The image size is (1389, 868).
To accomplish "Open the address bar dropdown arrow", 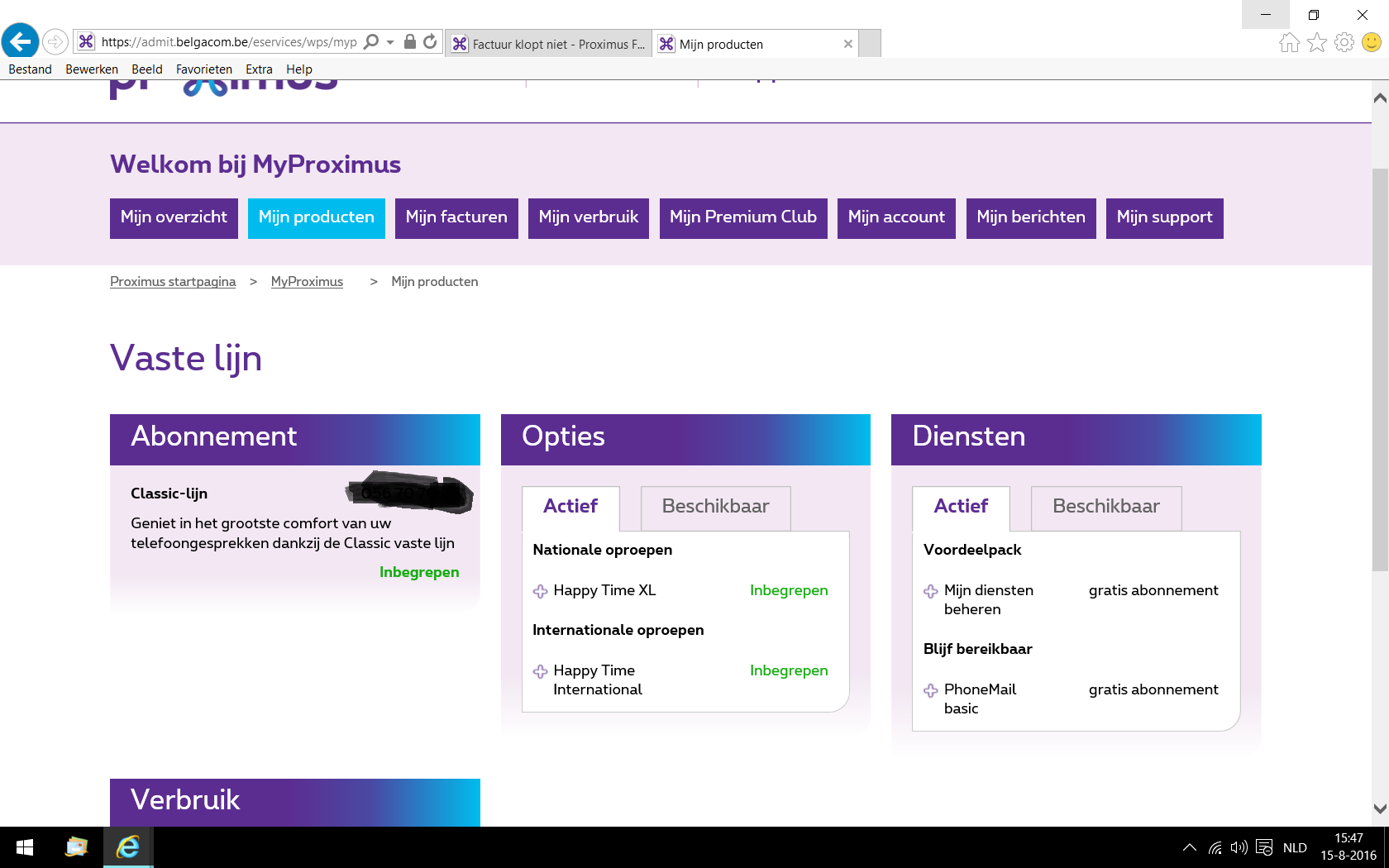I will 390,42.
